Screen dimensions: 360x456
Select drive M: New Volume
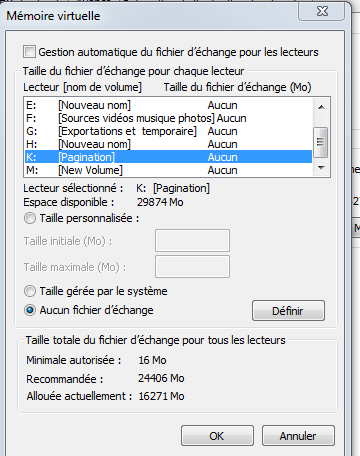point(168,170)
